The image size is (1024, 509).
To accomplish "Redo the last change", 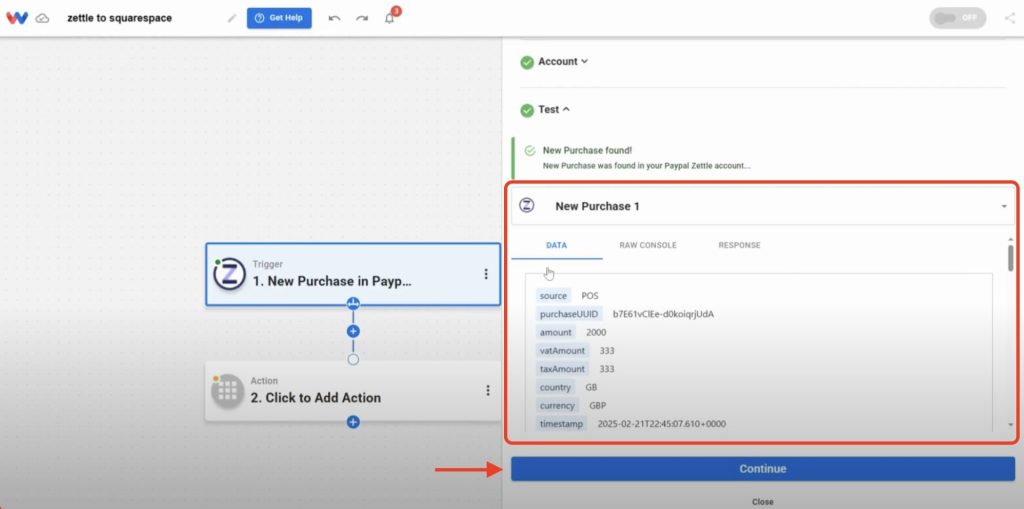I will tap(362, 18).
